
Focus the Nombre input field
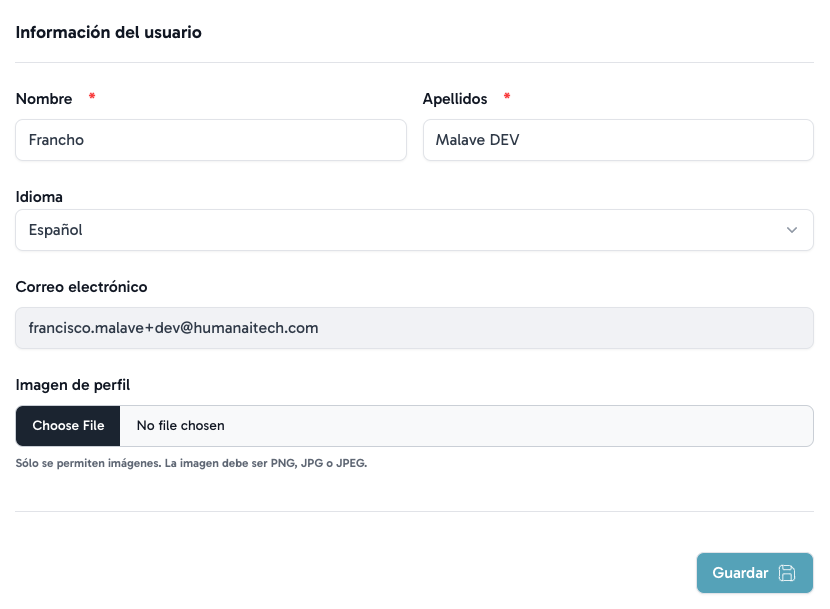pyautogui.click(x=211, y=140)
